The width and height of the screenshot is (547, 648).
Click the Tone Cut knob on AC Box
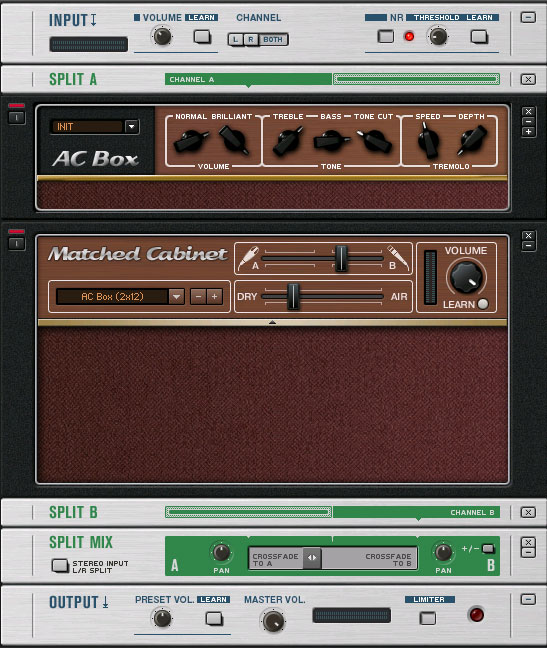coord(374,141)
